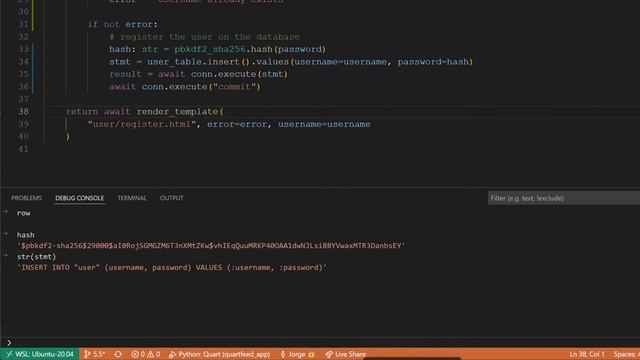
Task: Click the closing parenthesis on line 40
Action: pyautogui.click(x=68, y=137)
